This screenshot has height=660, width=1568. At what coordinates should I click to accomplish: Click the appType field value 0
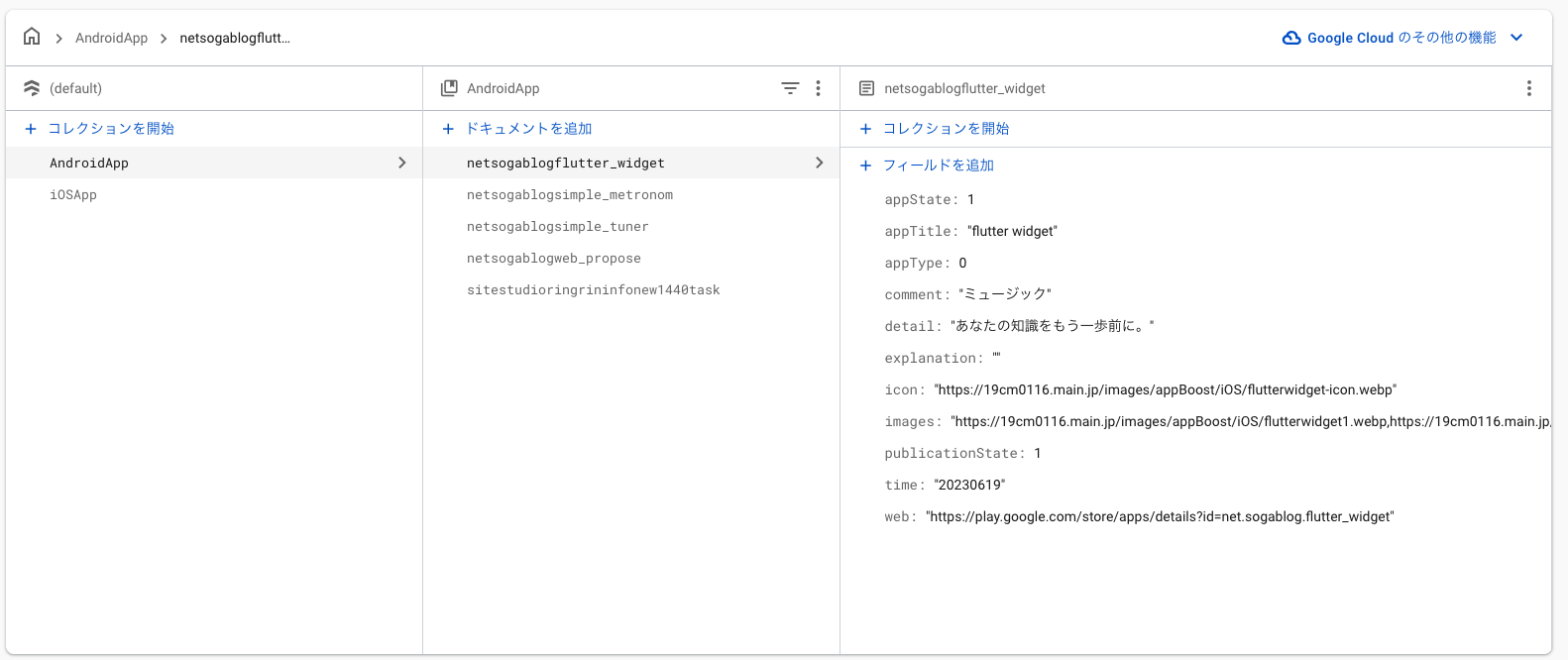(962, 263)
